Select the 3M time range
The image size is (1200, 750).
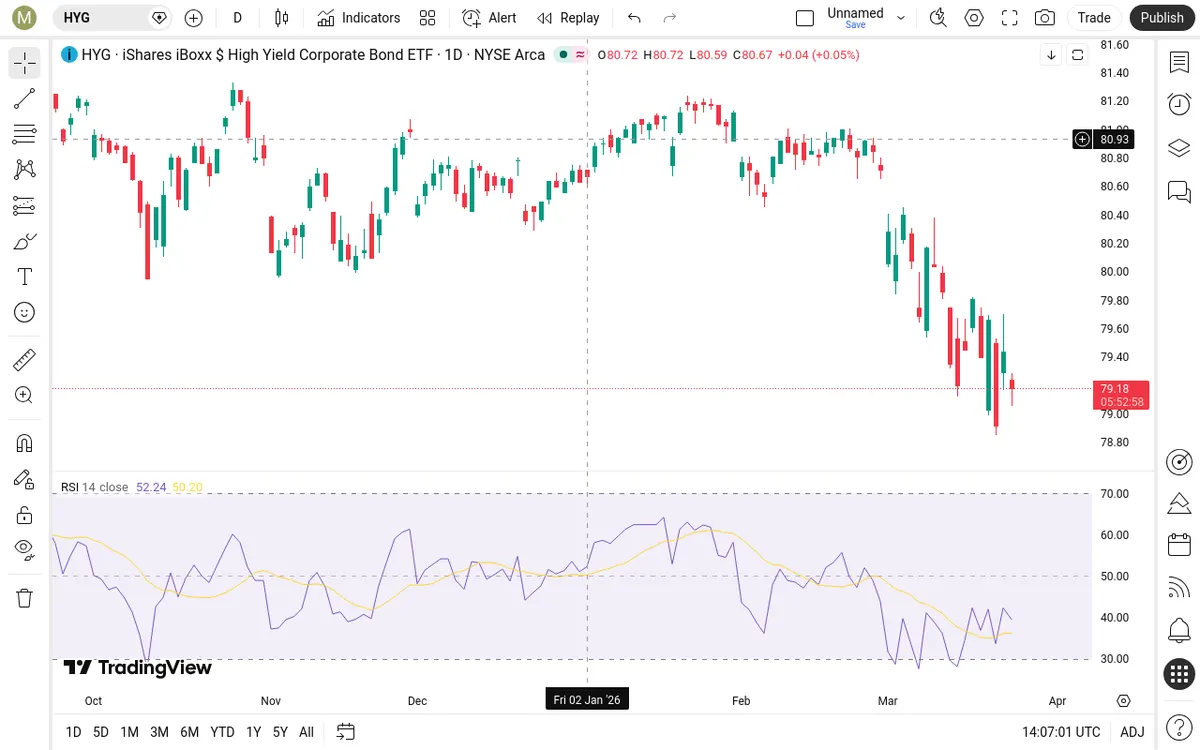[159, 732]
